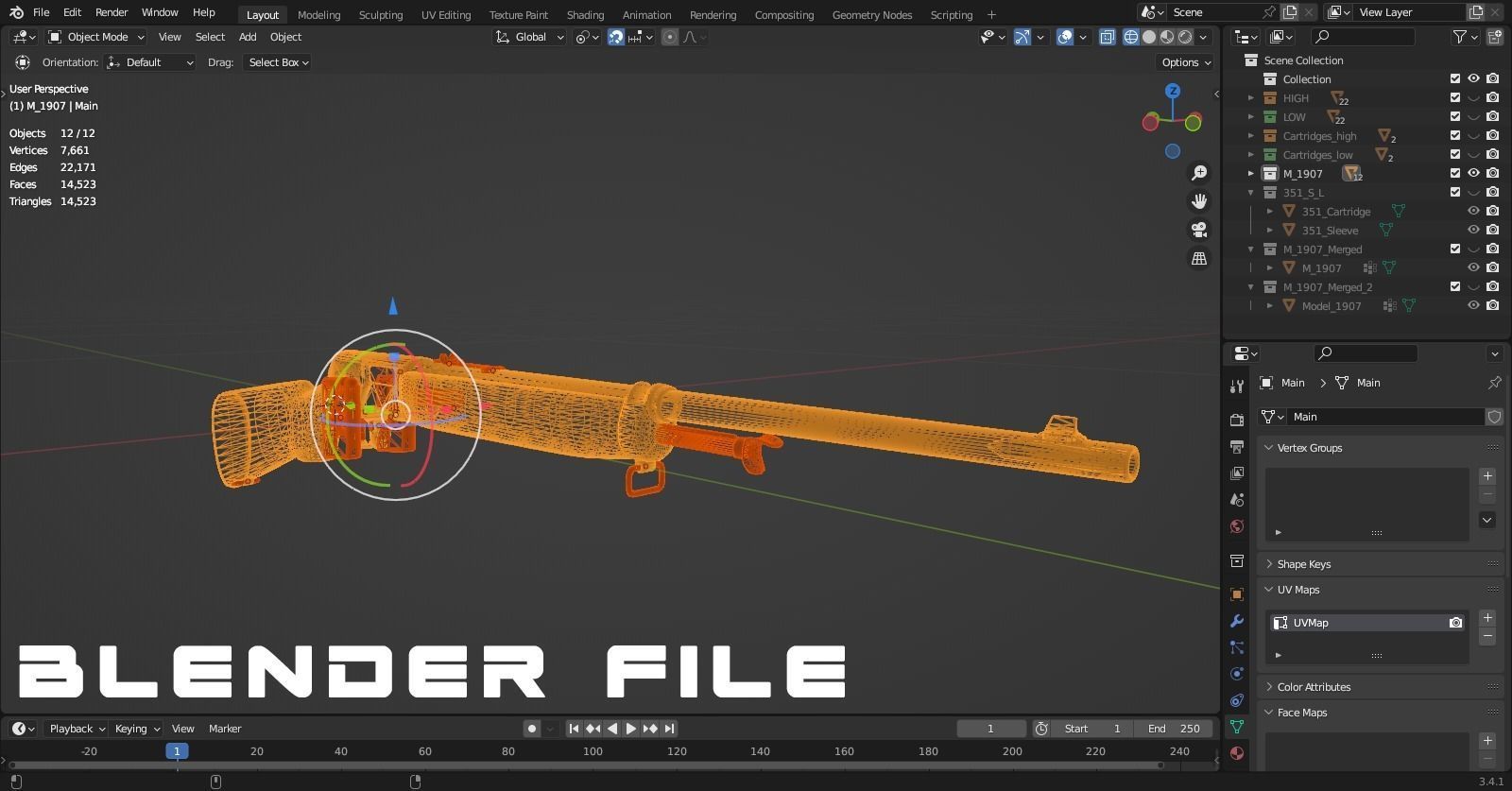Switch perspective/orthographic grid icon

[1199, 258]
